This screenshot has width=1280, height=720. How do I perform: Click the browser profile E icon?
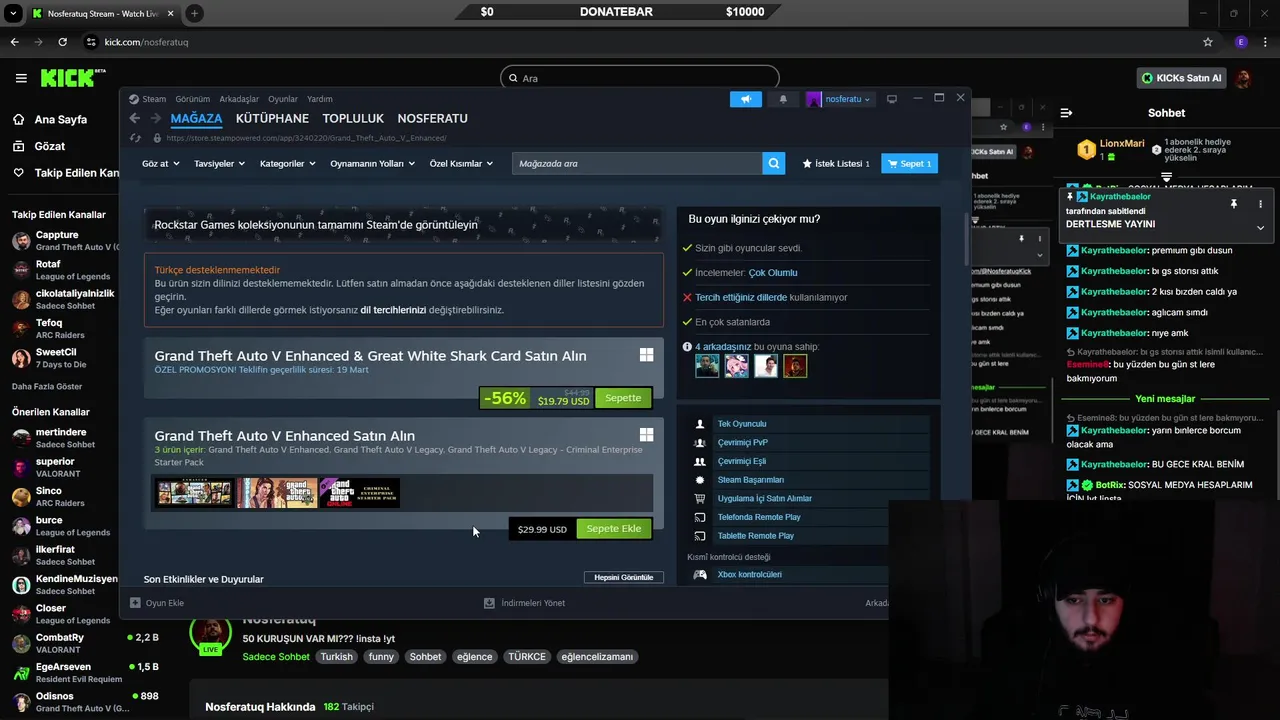[x=1241, y=42]
